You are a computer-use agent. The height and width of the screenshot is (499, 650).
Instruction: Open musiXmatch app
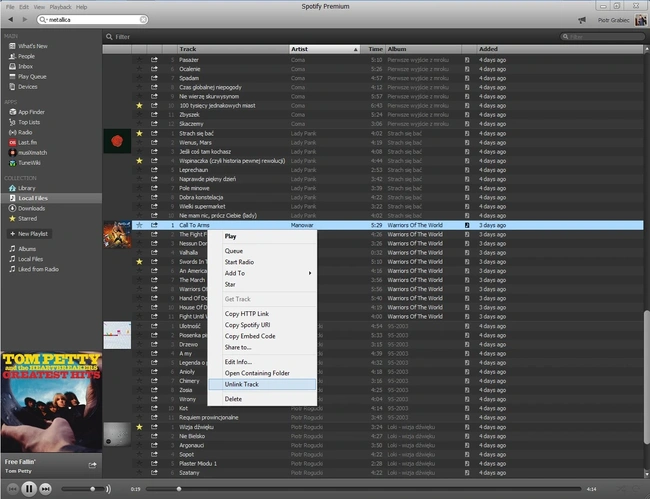(x=28, y=153)
